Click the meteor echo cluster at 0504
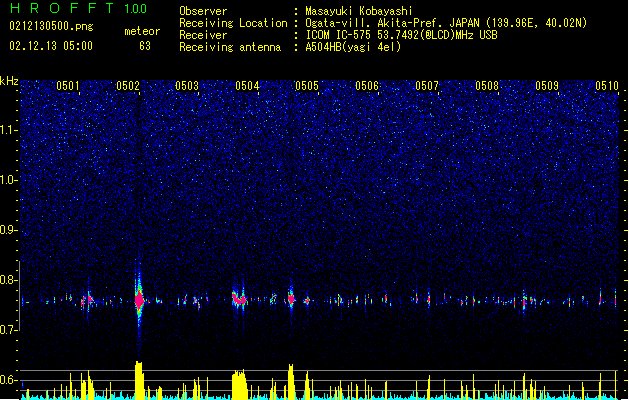This screenshot has width=629, height=400. pos(239,299)
